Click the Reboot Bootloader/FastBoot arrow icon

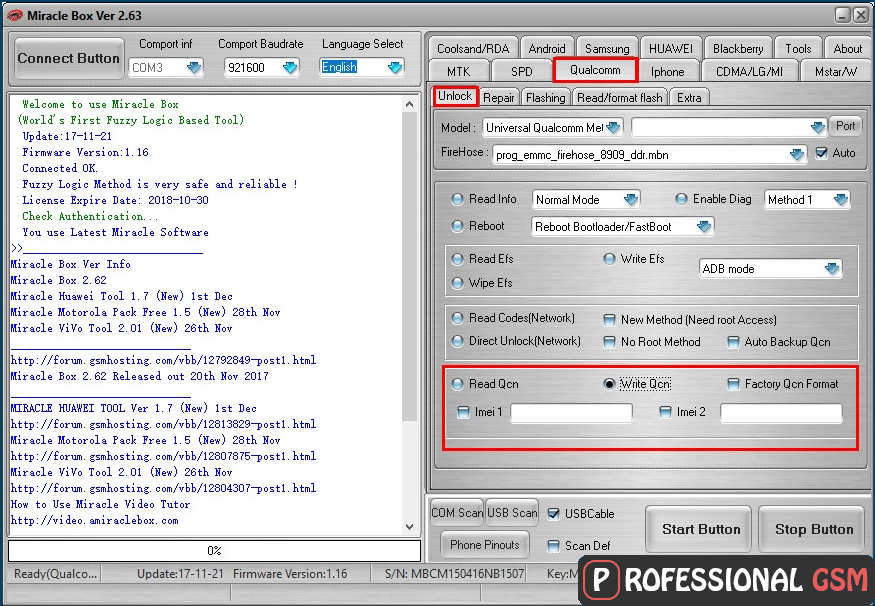coord(704,227)
